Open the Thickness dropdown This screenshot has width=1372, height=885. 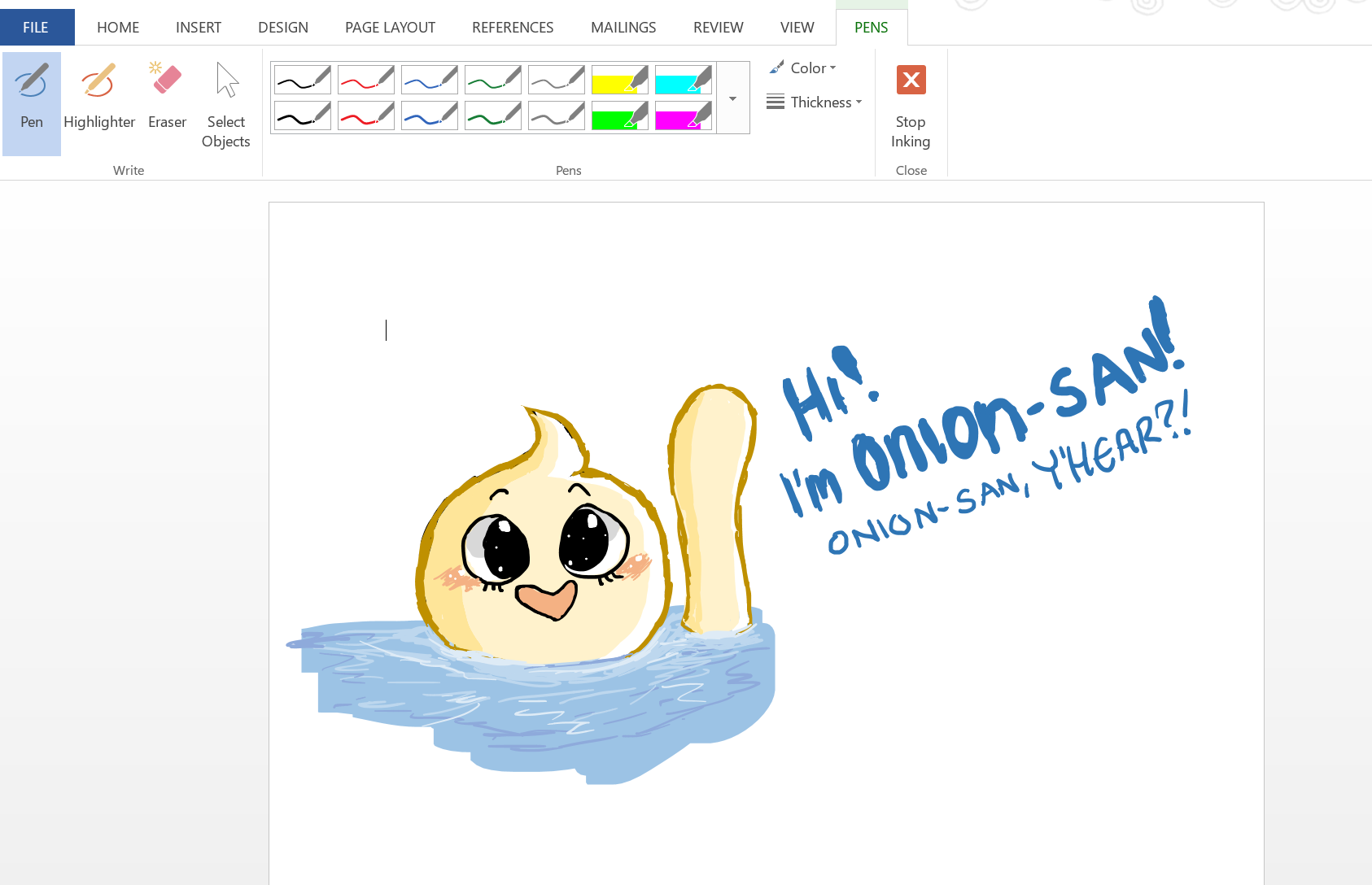point(815,102)
